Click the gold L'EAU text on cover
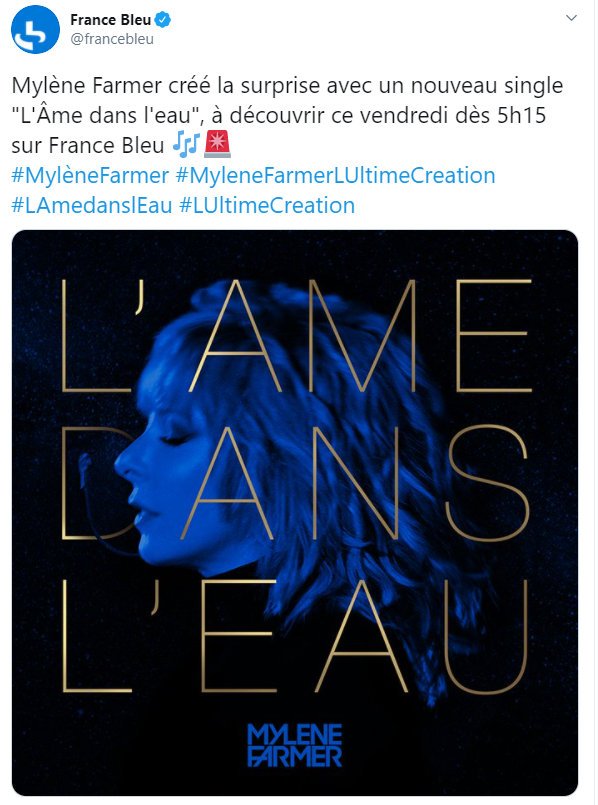Image resolution: width=598 pixels, height=805 pixels. click(295, 636)
